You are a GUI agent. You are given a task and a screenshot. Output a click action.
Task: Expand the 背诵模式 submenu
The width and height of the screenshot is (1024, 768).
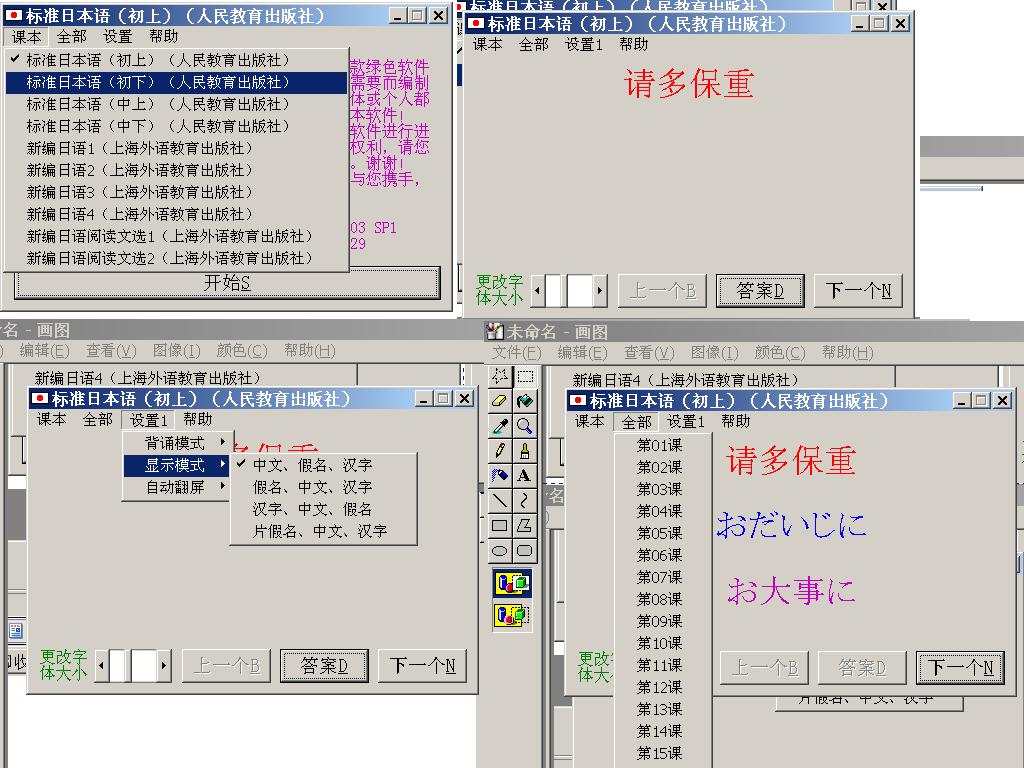tap(176, 443)
